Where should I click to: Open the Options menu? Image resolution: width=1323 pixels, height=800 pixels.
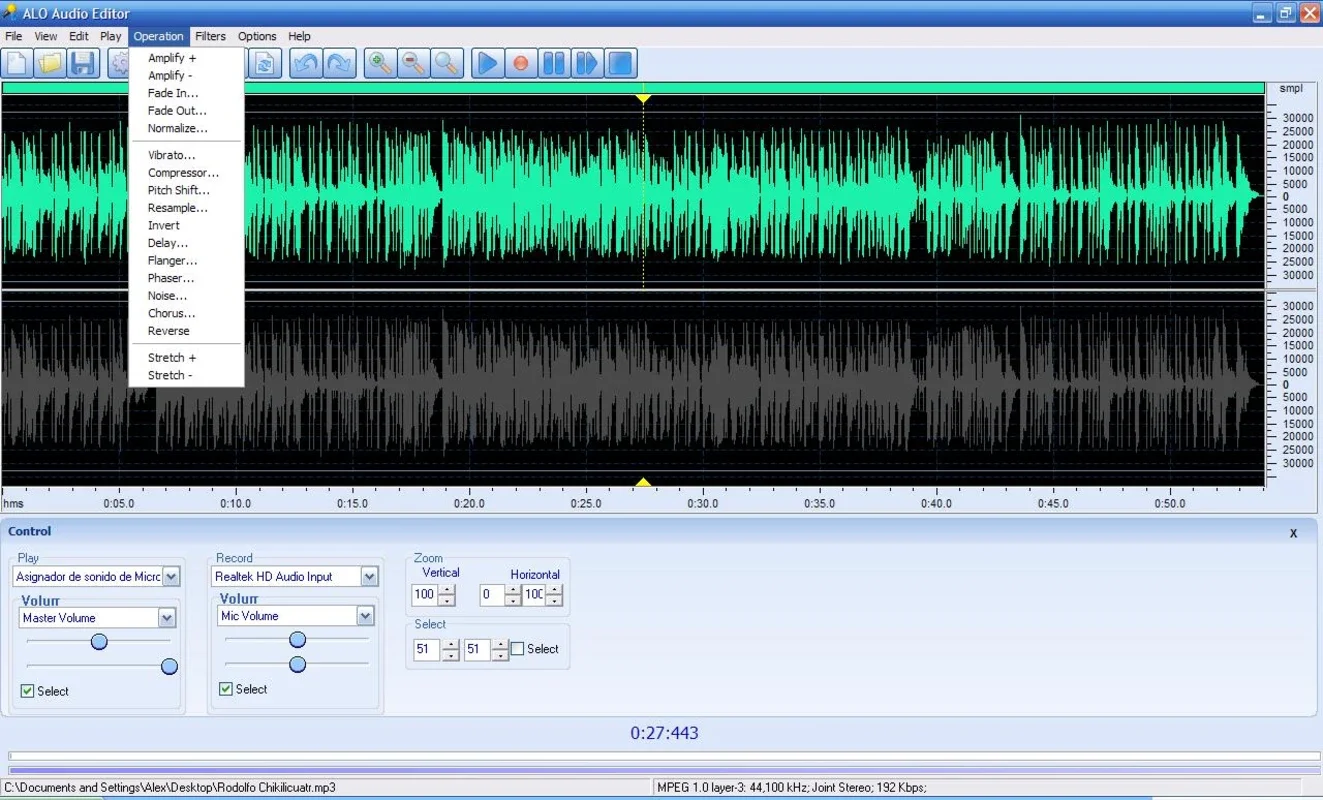[x=257, y=36]
